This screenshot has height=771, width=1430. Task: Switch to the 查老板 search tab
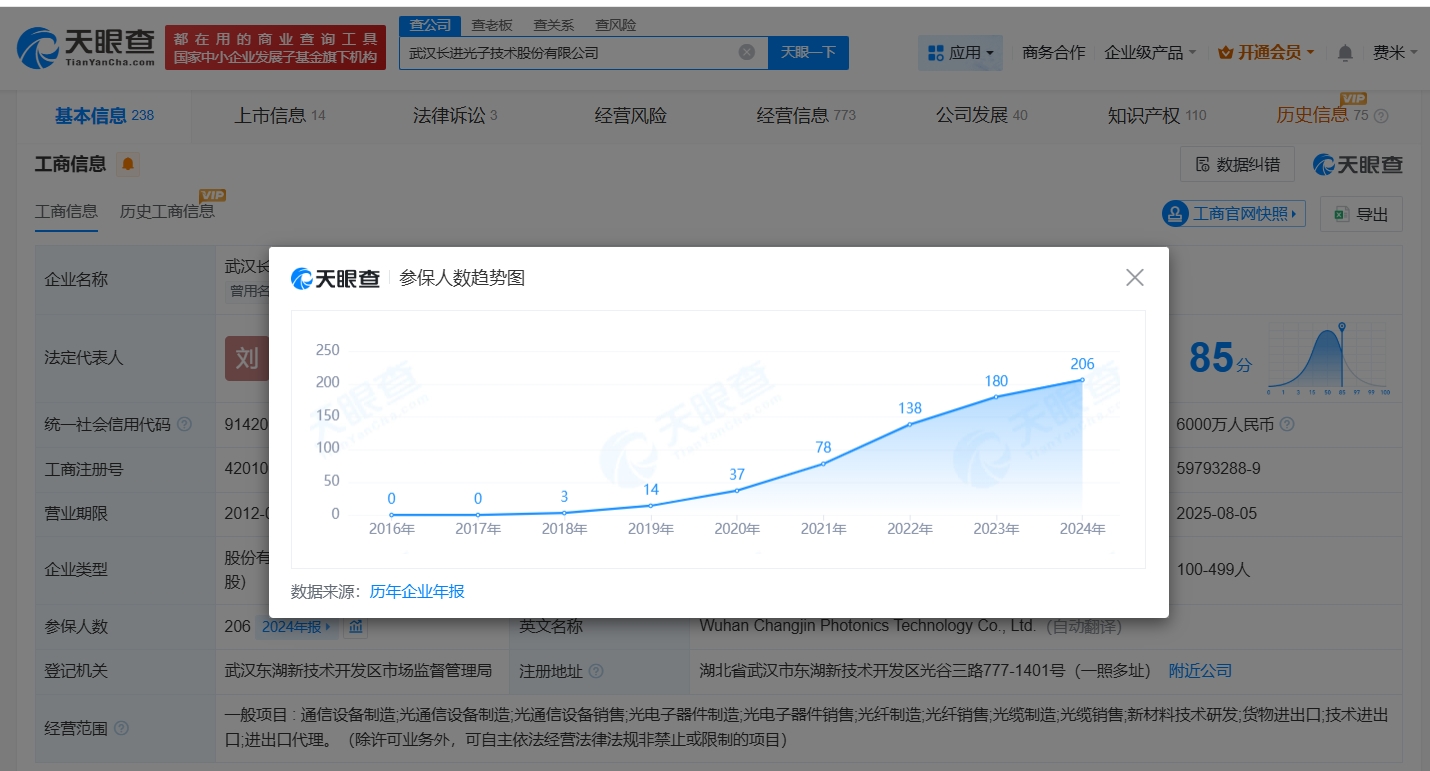pos(492,25)
